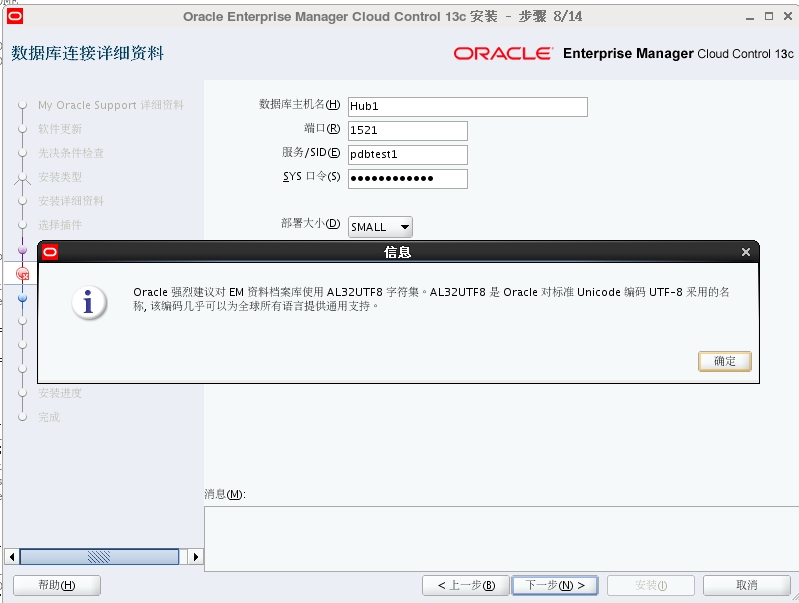The height and width of the screenshot is (603, 799).
Task: Click right arrow of sidebar horizontal scrollbar
Action: (196, 557)
